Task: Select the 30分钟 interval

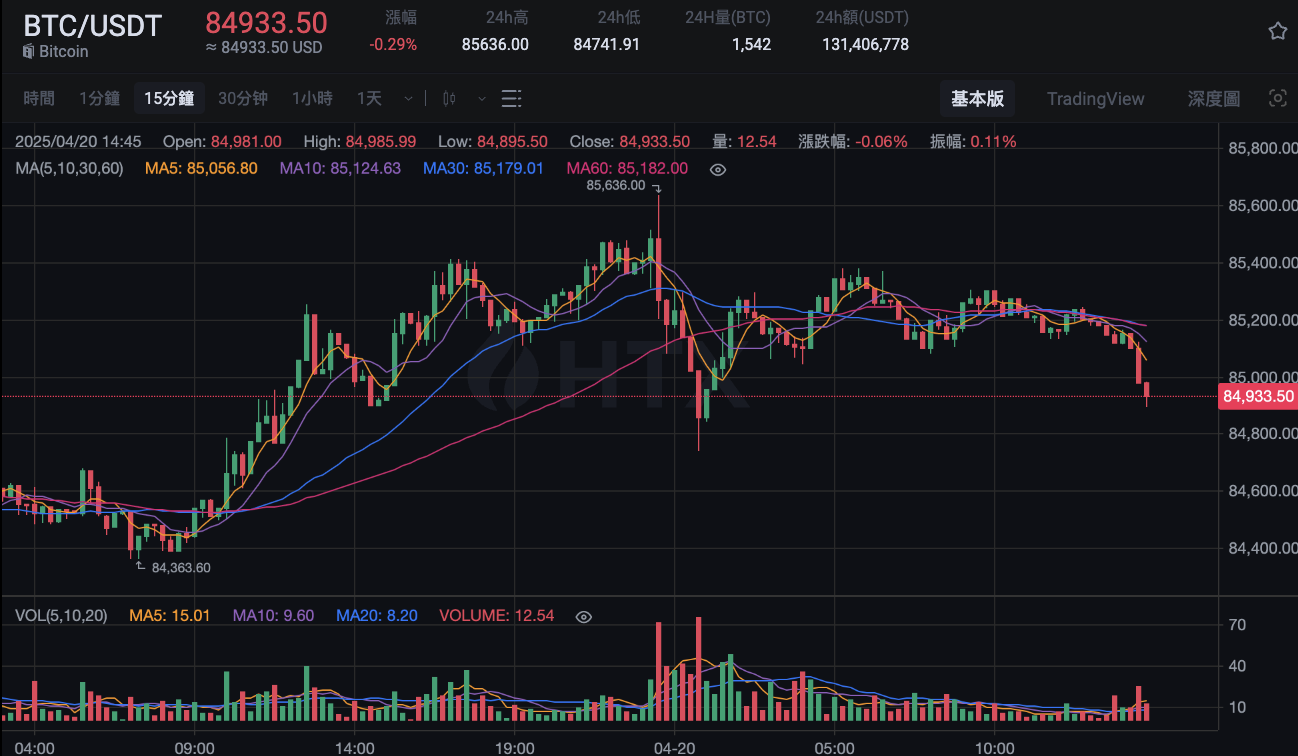Action: (x=243, y=98)
